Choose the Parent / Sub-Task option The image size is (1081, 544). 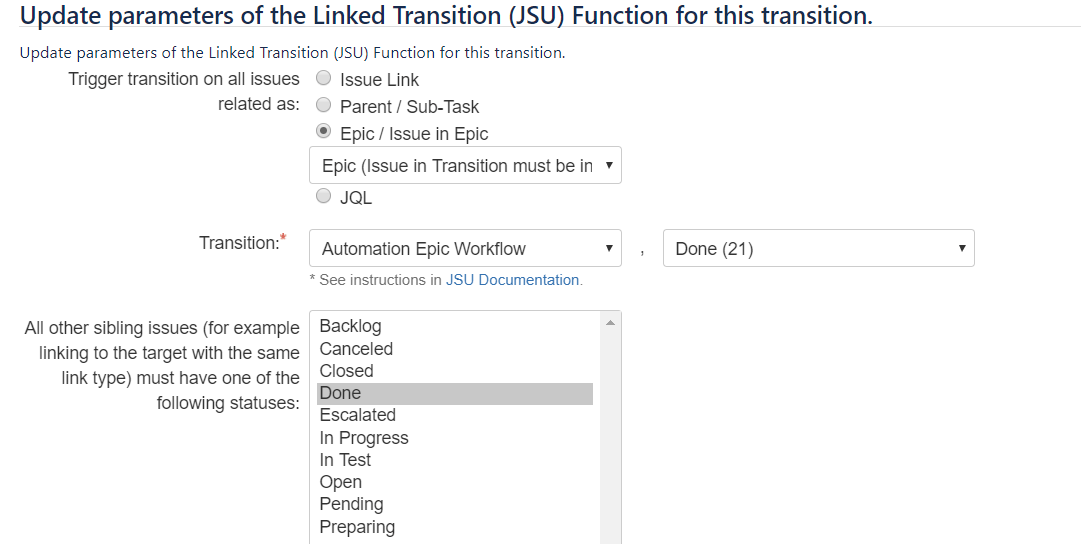click(x=323, y=105)
